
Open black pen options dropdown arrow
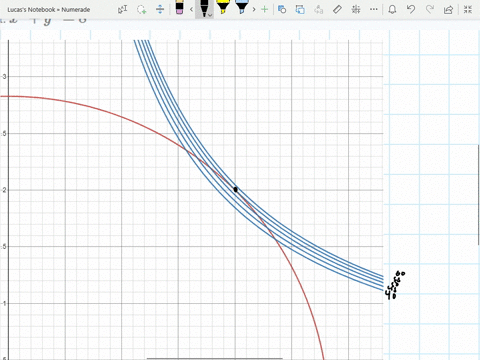(x=210, y=15)
